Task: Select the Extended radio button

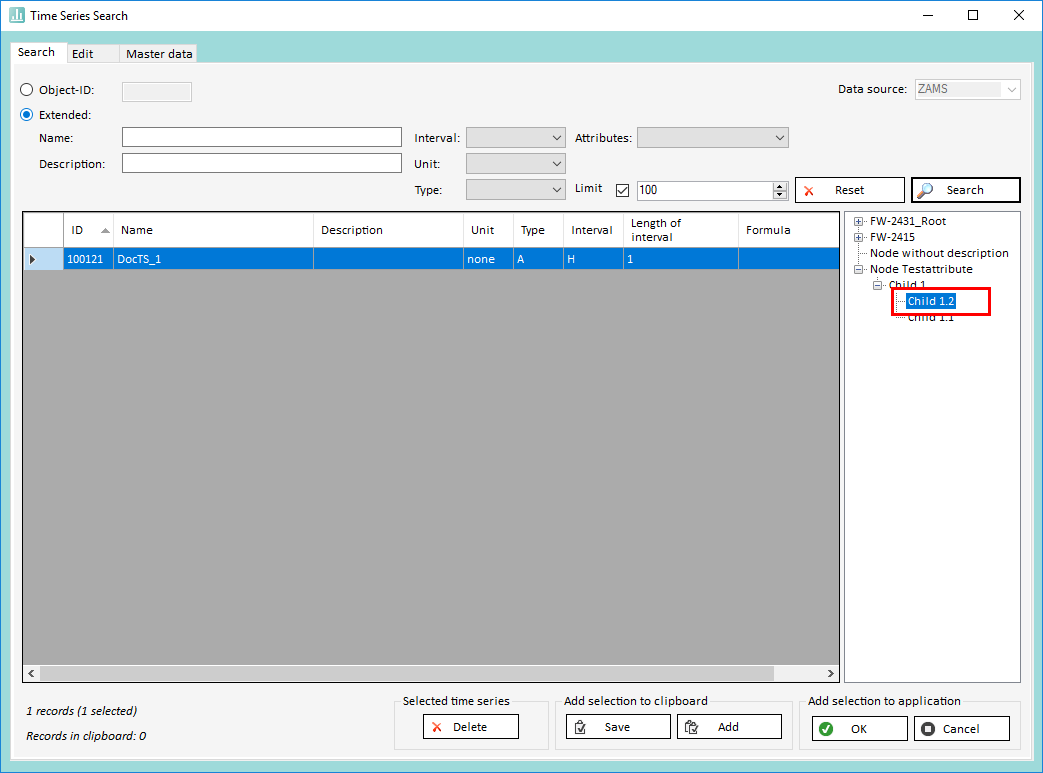Action: (27, 115)
